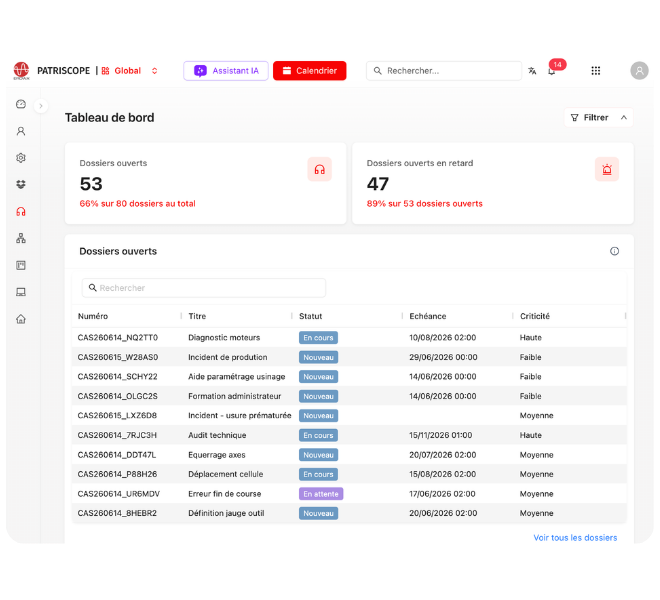Open the user sidebar icon
Image resolution: width=660 pixels, height=600 pixels.
pyautogui.click(x=21, y=131)
